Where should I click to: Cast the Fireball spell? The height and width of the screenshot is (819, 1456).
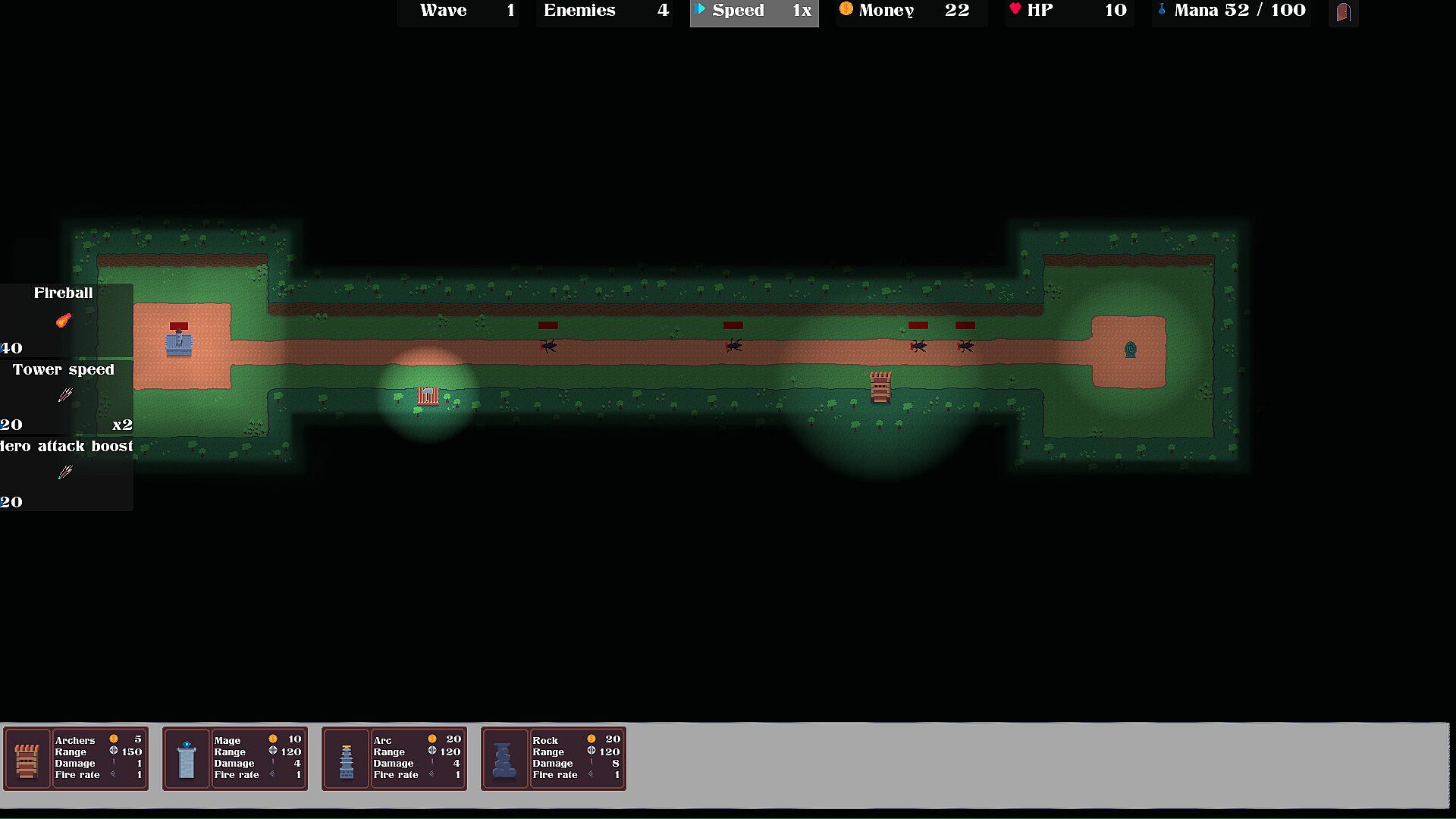64,320
